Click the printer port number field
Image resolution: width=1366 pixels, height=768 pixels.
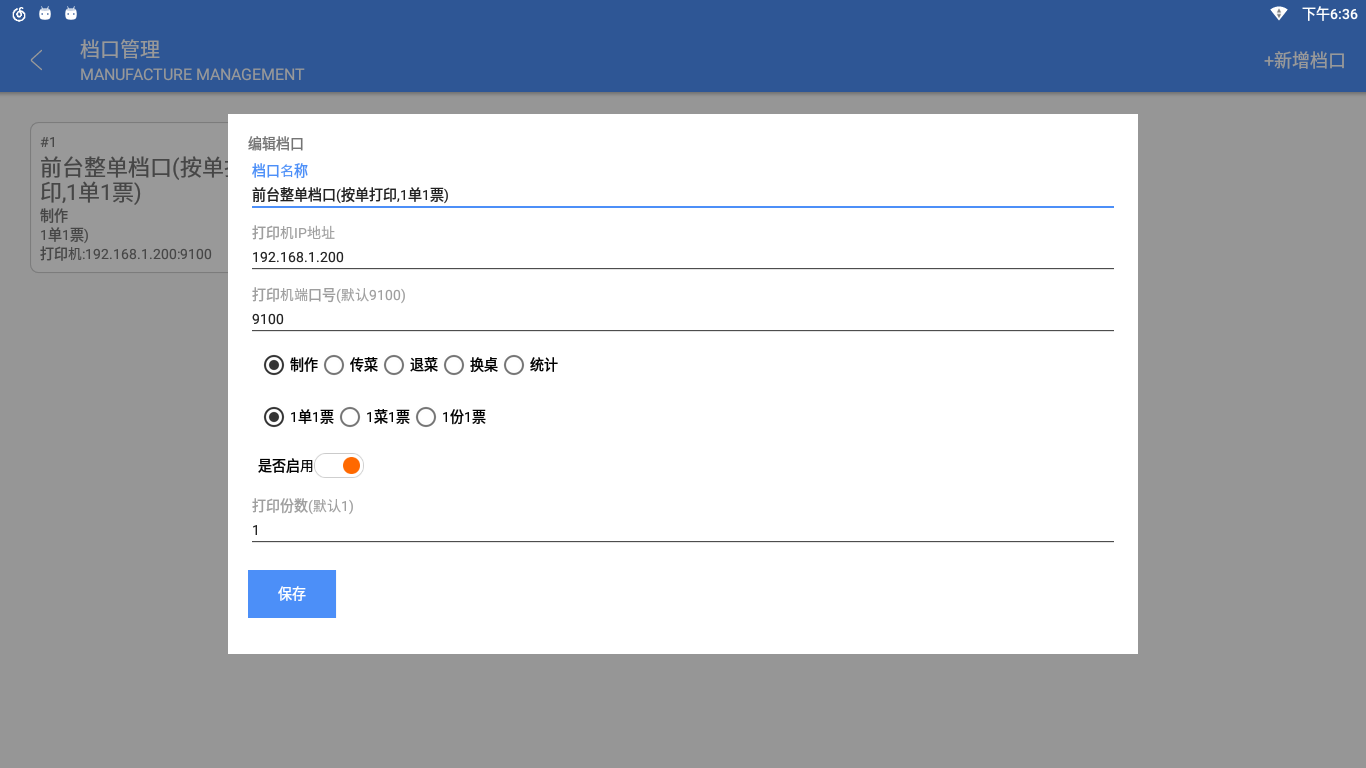point(682,319)
